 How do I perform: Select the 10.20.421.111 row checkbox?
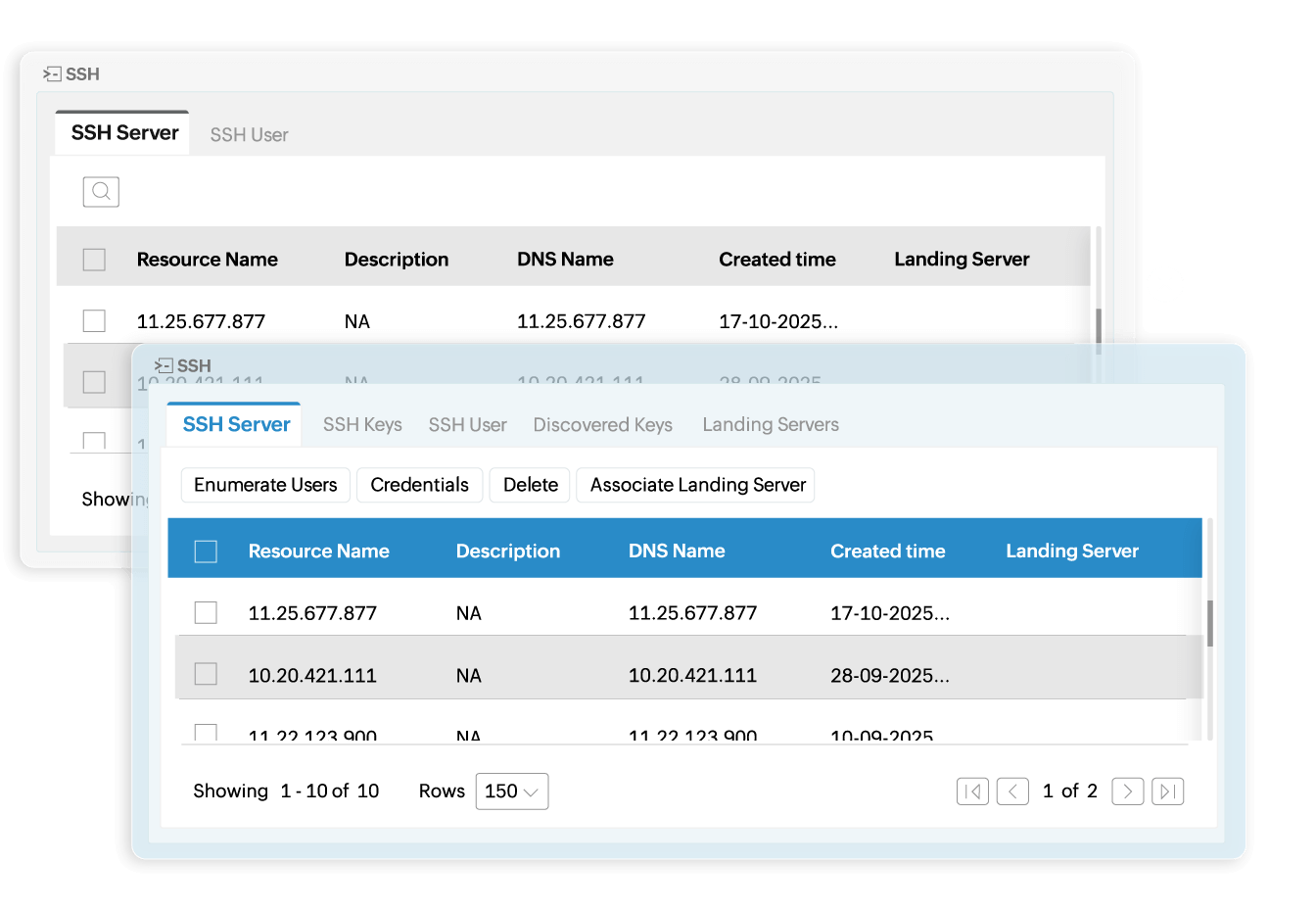click(x=206, y=674)
